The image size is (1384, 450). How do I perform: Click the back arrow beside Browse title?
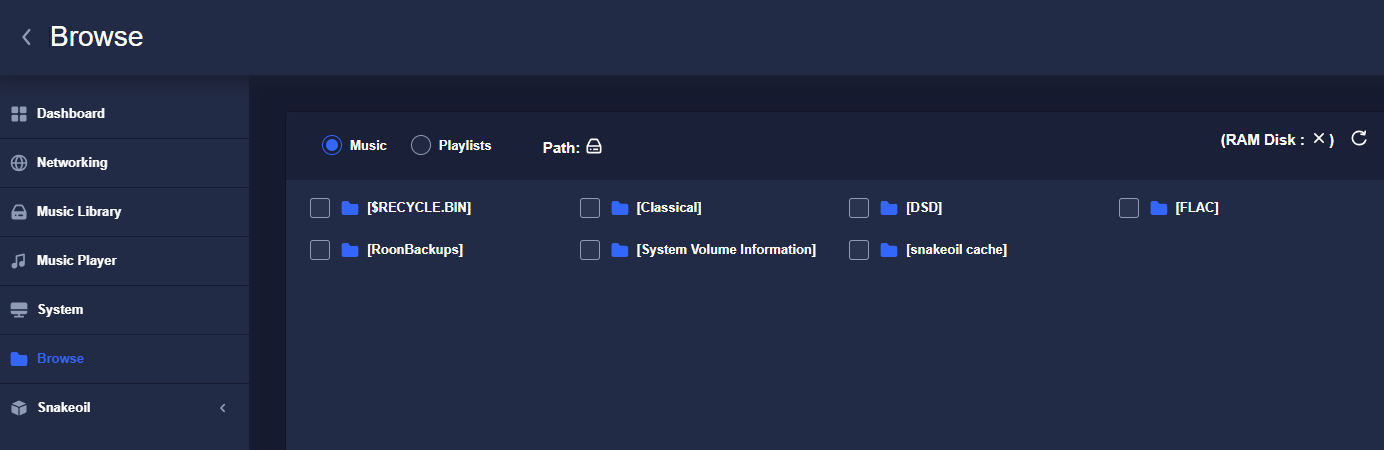coord(27,37)
